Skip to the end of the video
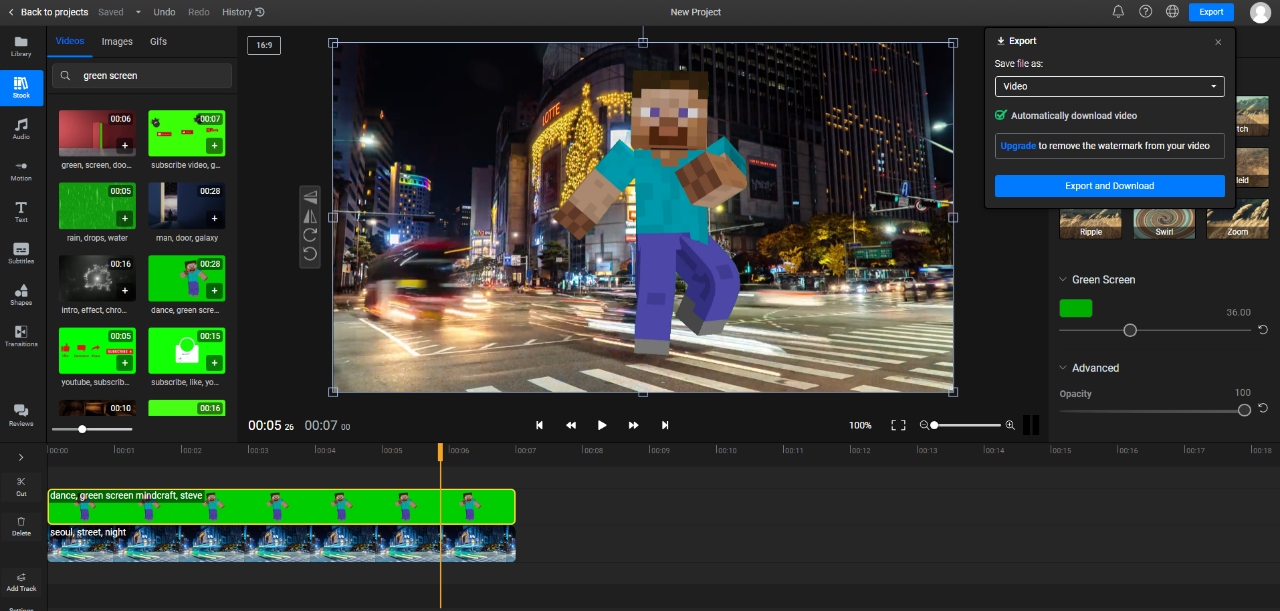This screenshot has width=1280, height=611. tap(665, 425)
